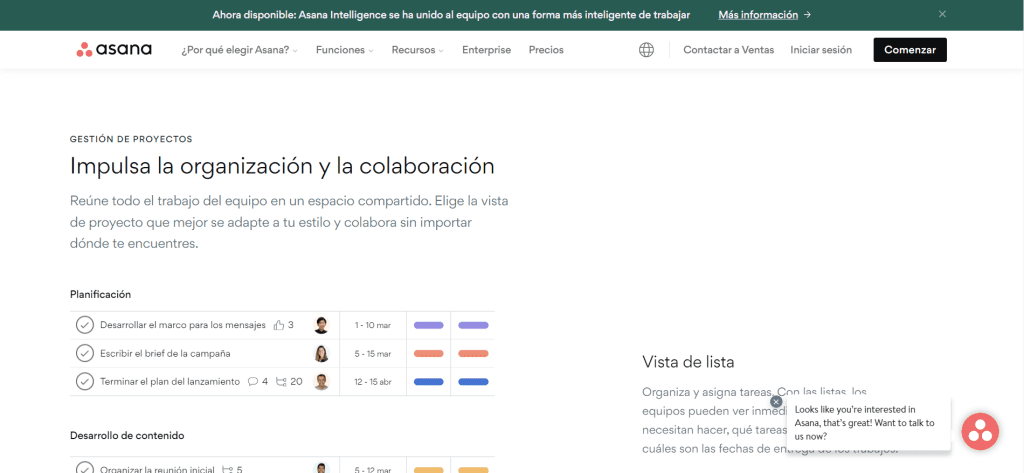The height and width of the screenshot is (473, 1024).
Task: Click the second purple tag in the Desarrollar el marco row
Action: click(x=473, y=325)
